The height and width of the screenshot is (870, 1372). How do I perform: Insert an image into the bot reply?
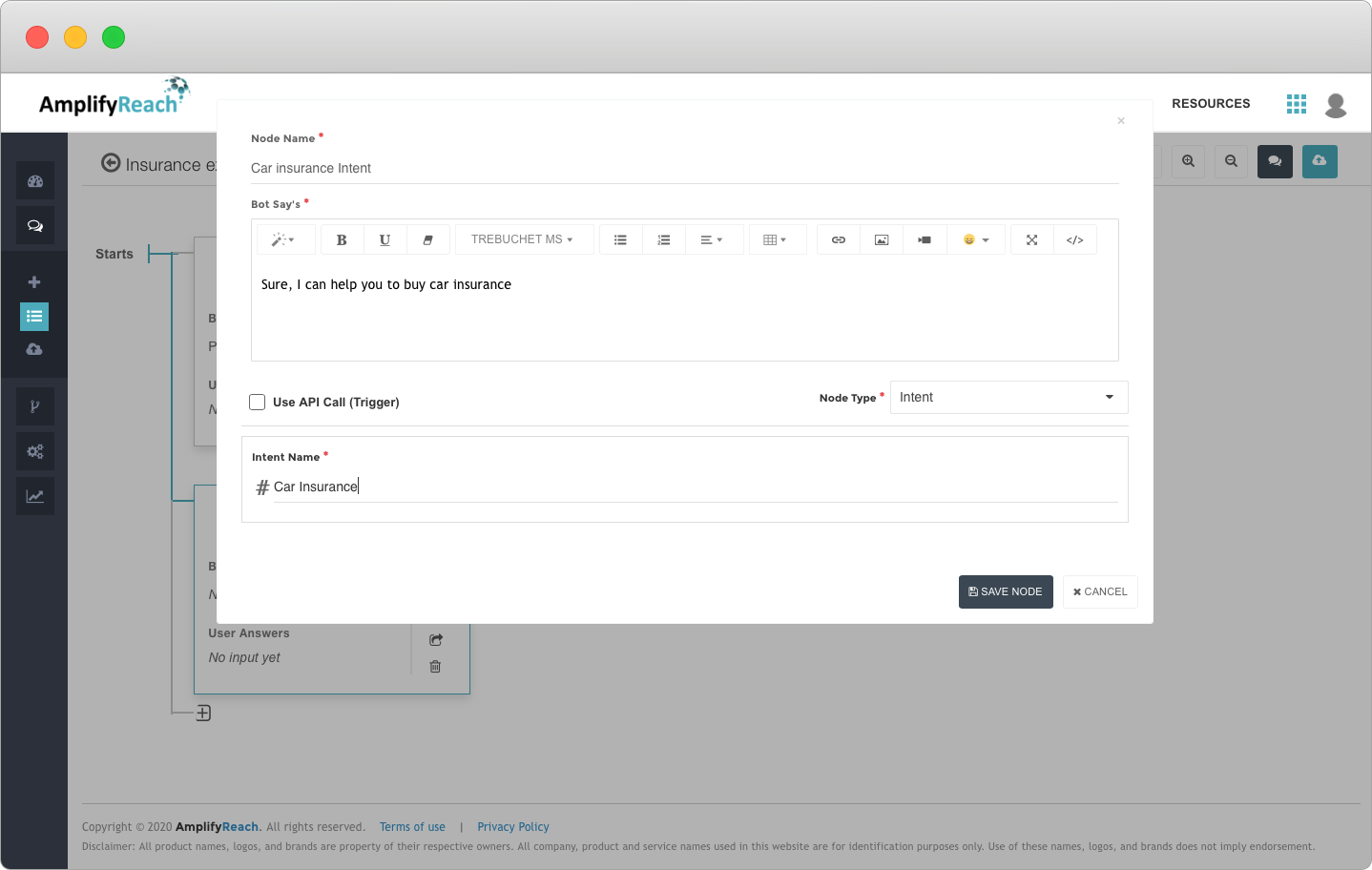point(881,239)
